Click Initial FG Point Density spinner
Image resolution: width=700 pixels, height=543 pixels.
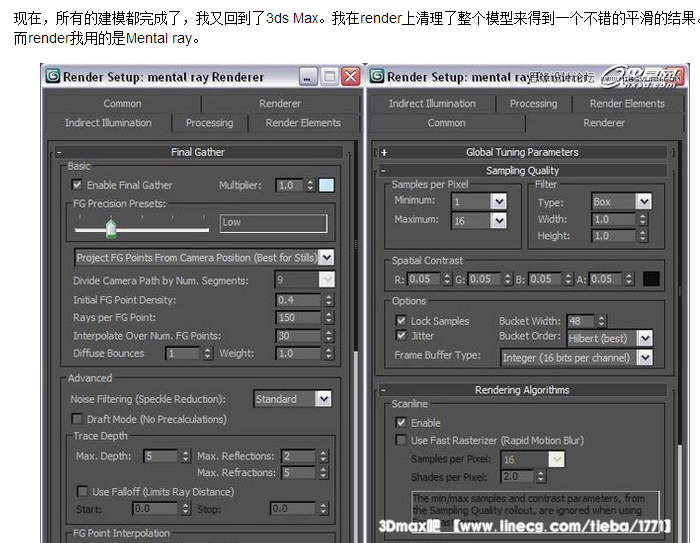pyautogui.click(x=329, y=300)
